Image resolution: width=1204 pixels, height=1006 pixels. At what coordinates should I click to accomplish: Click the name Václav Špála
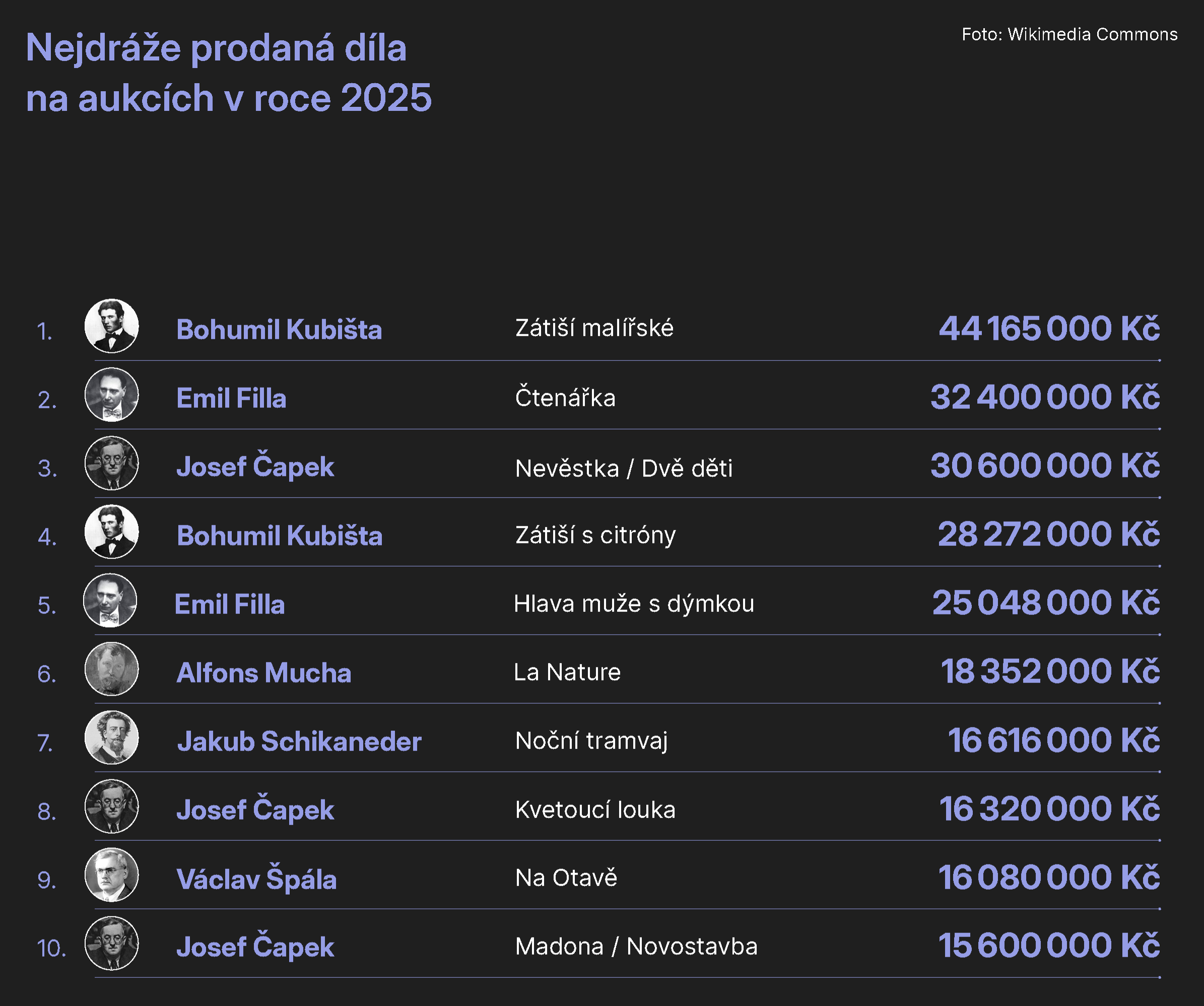[x=256, y=878]
